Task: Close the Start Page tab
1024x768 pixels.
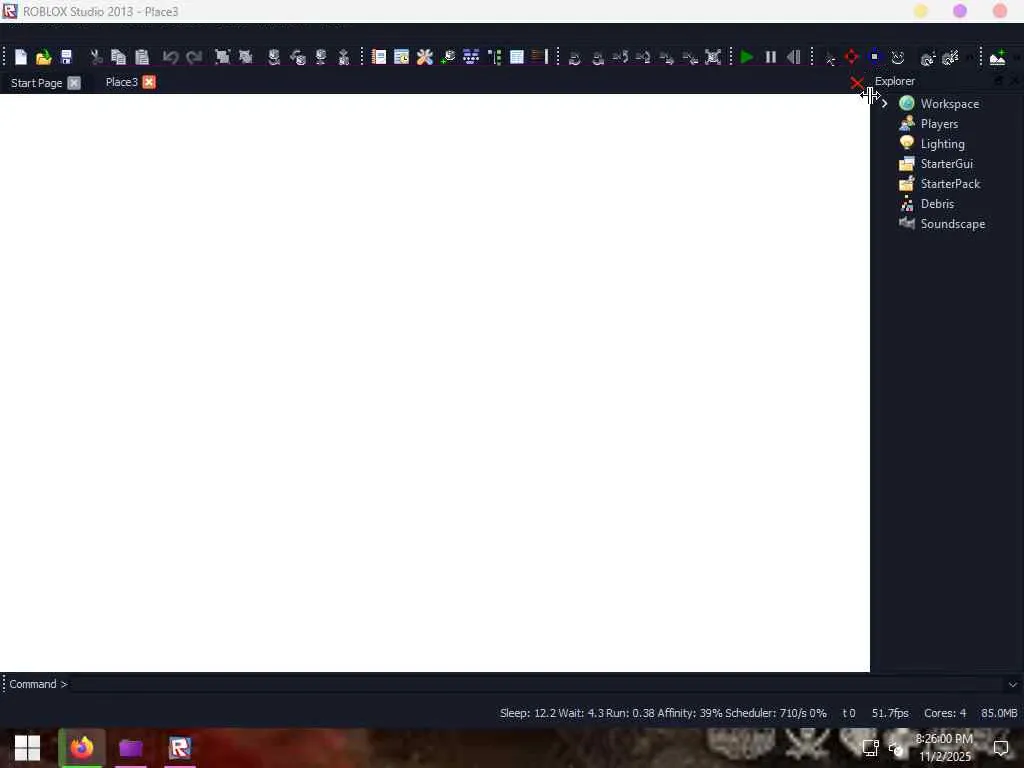Action: click(x=74, y=83)
